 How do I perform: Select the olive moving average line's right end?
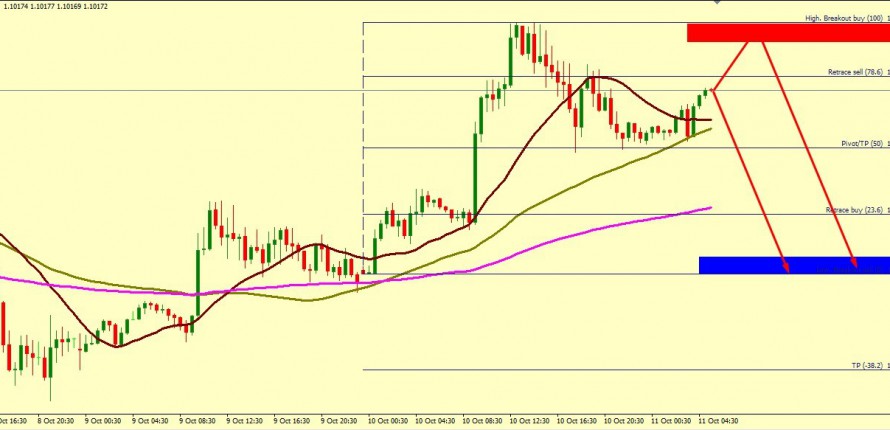709,129
